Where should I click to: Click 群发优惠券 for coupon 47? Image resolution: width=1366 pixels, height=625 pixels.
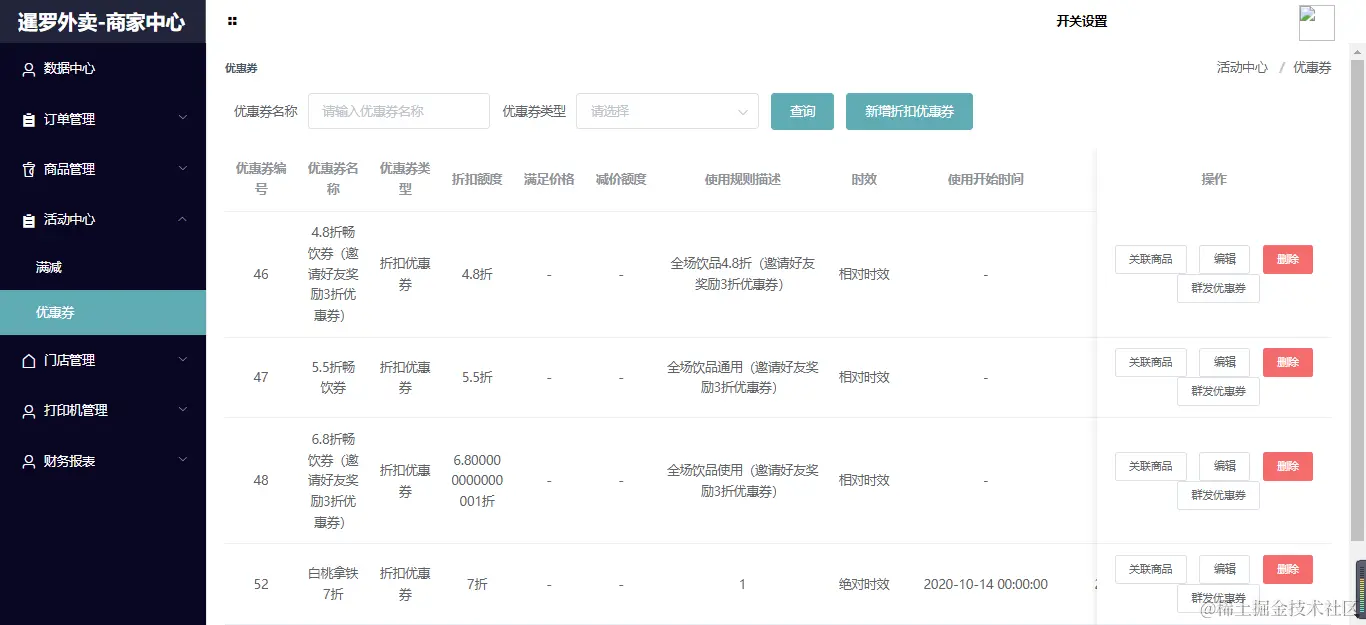1218,391
